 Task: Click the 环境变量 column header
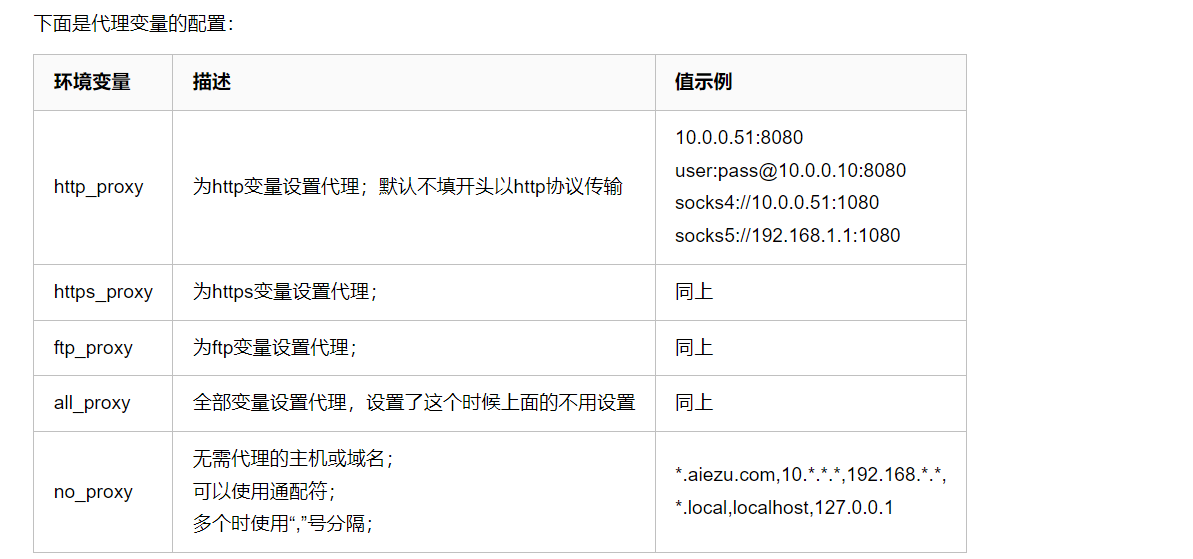92,82
